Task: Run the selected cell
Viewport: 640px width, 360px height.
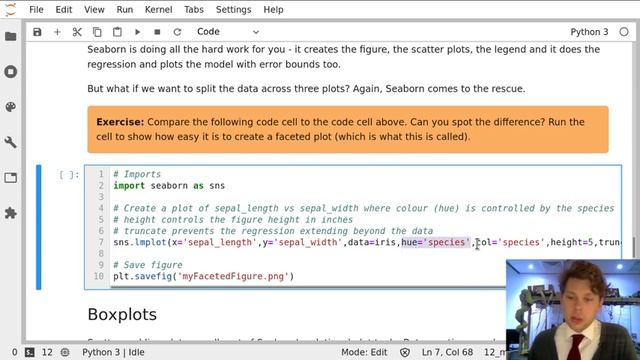Action: [138, 32]
